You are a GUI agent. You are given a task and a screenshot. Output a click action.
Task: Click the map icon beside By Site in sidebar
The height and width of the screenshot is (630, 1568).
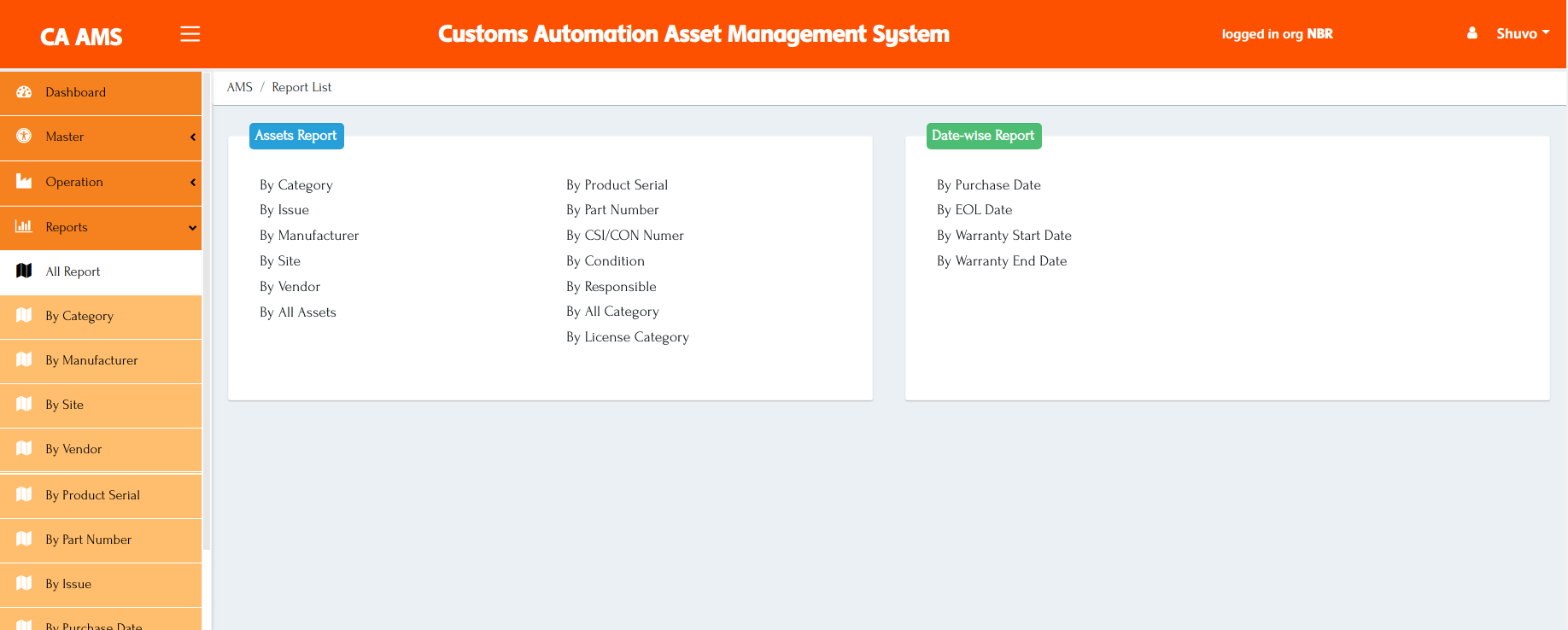24,404
